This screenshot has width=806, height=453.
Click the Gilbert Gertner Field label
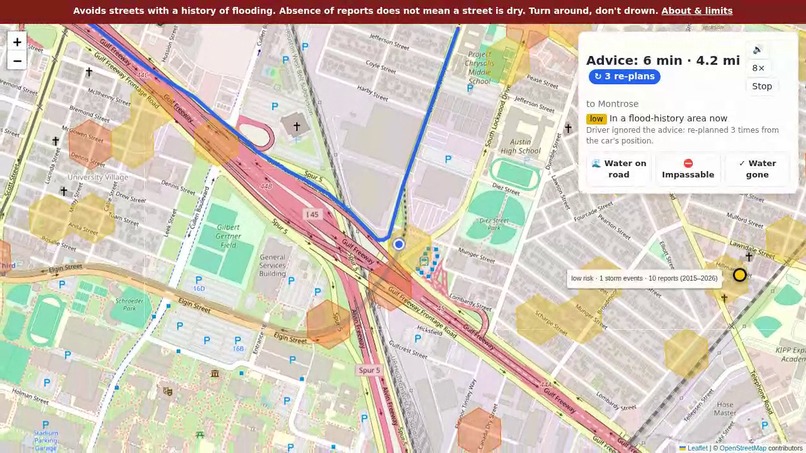click(x=228, y=235)
